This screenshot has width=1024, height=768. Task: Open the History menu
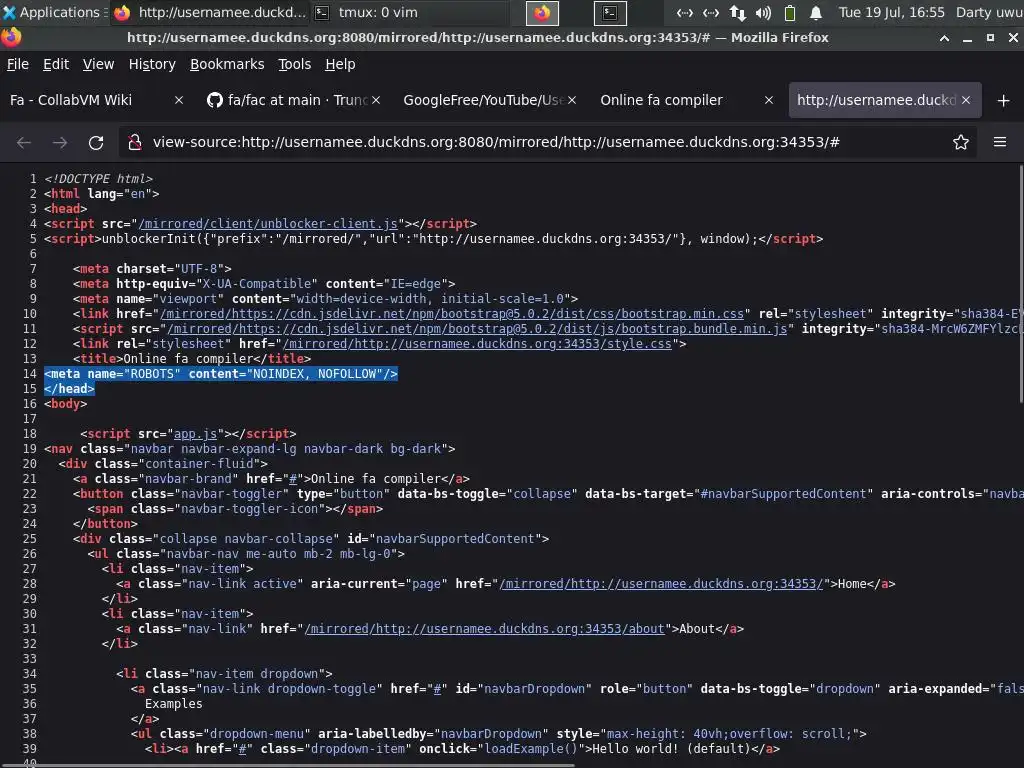pos(152,64)
